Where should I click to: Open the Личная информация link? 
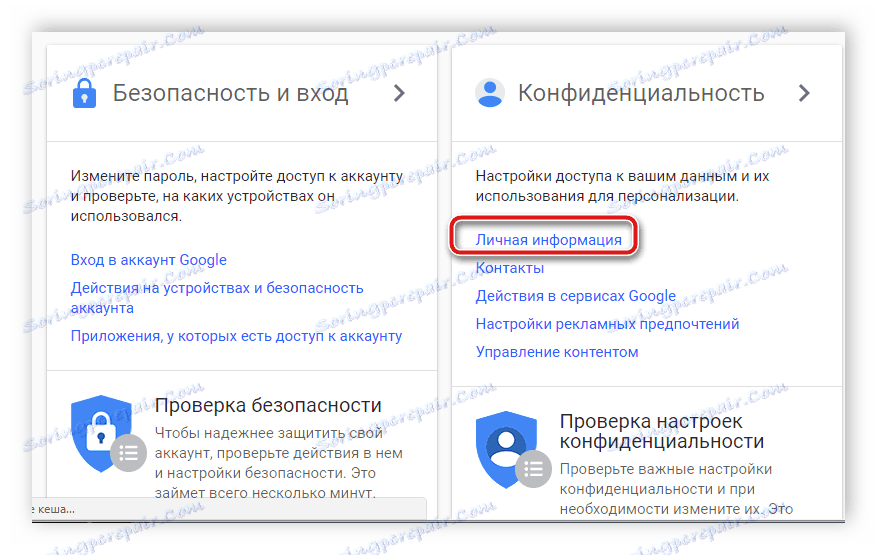coord(549,240)
